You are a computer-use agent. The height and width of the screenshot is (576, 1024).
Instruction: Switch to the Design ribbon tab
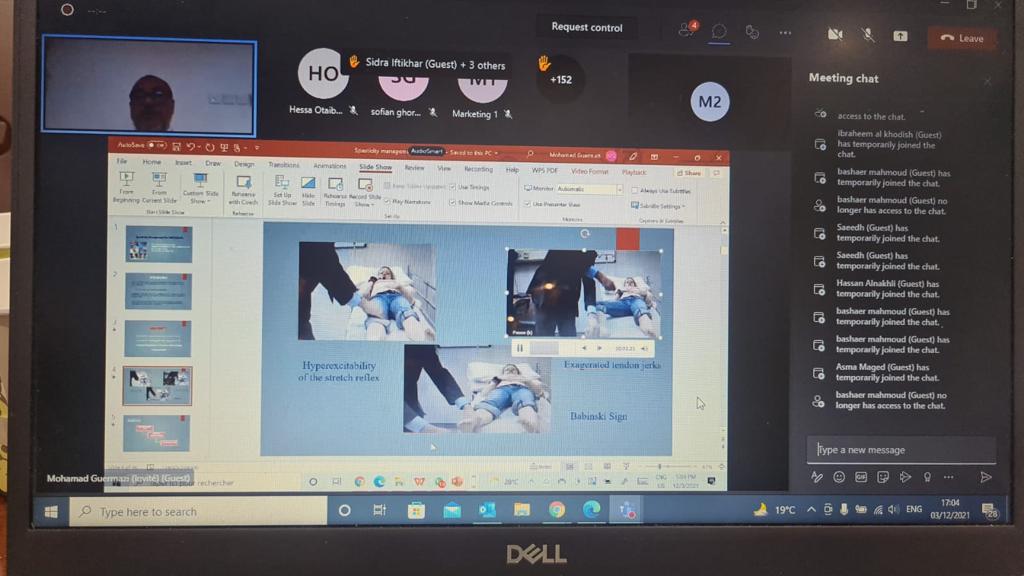tap(244, 164)
